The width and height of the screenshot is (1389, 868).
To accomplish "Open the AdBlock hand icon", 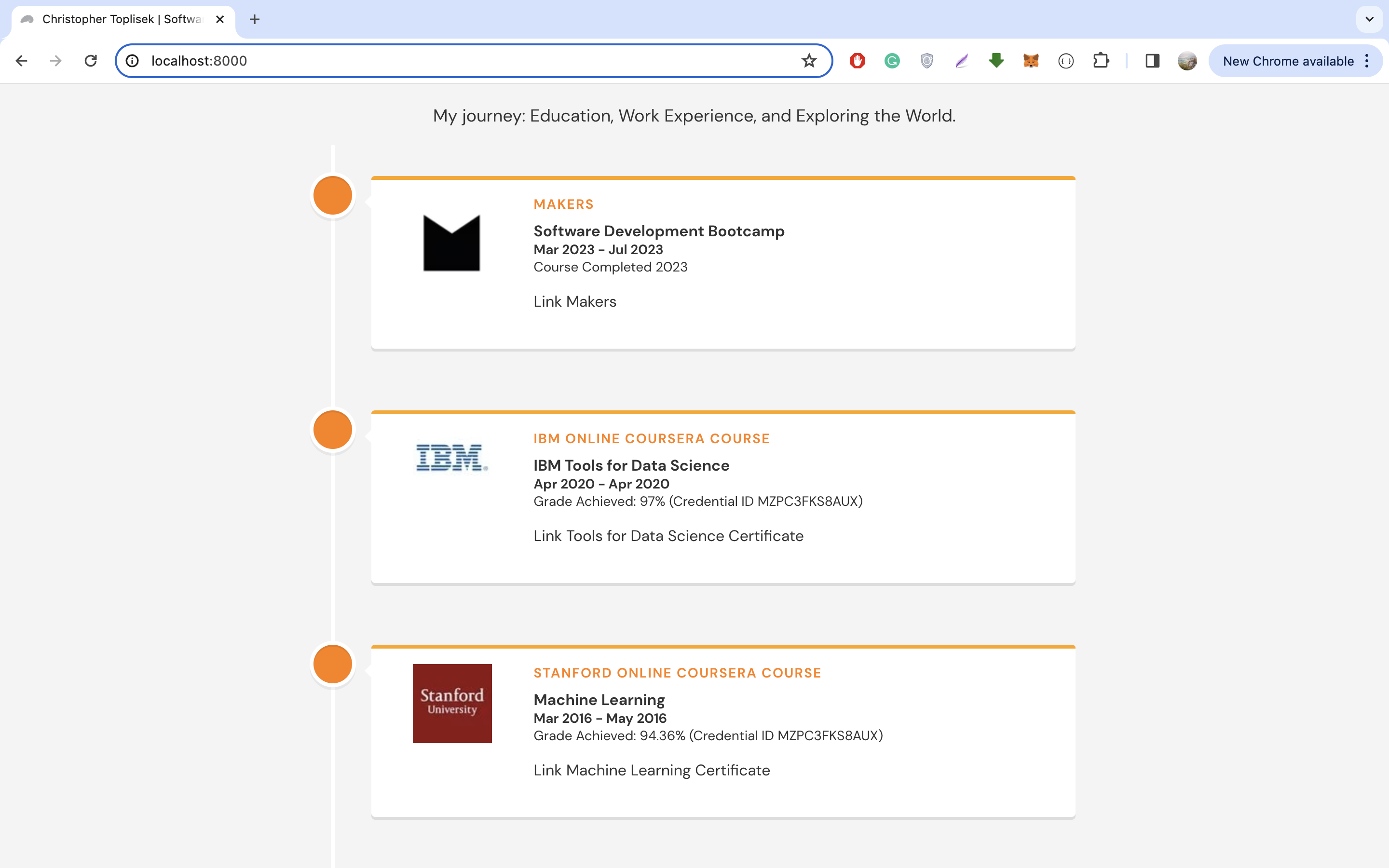I will [x=857, y=60].
